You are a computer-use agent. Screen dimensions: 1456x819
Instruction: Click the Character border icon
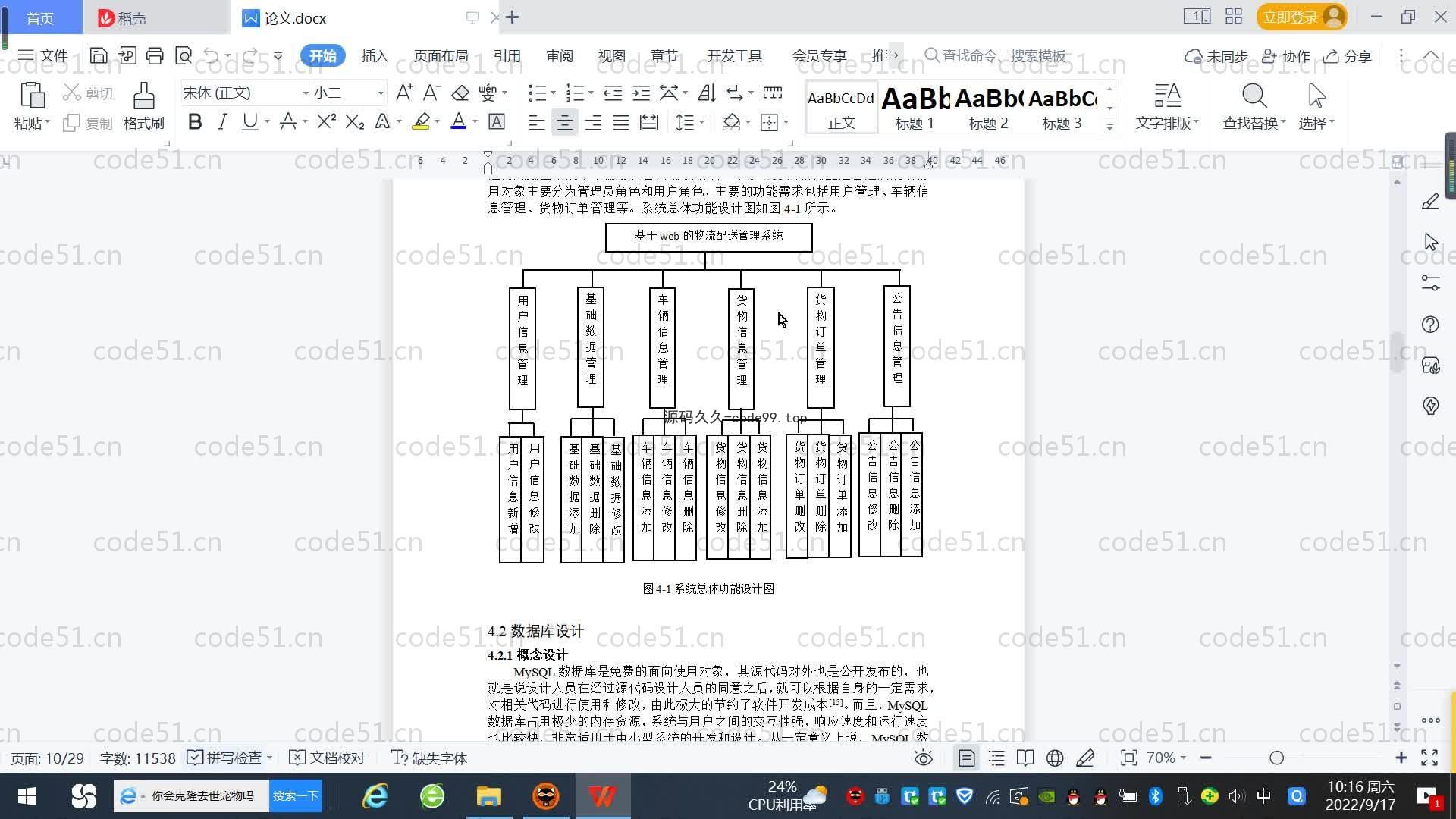(x=497, y=122)
